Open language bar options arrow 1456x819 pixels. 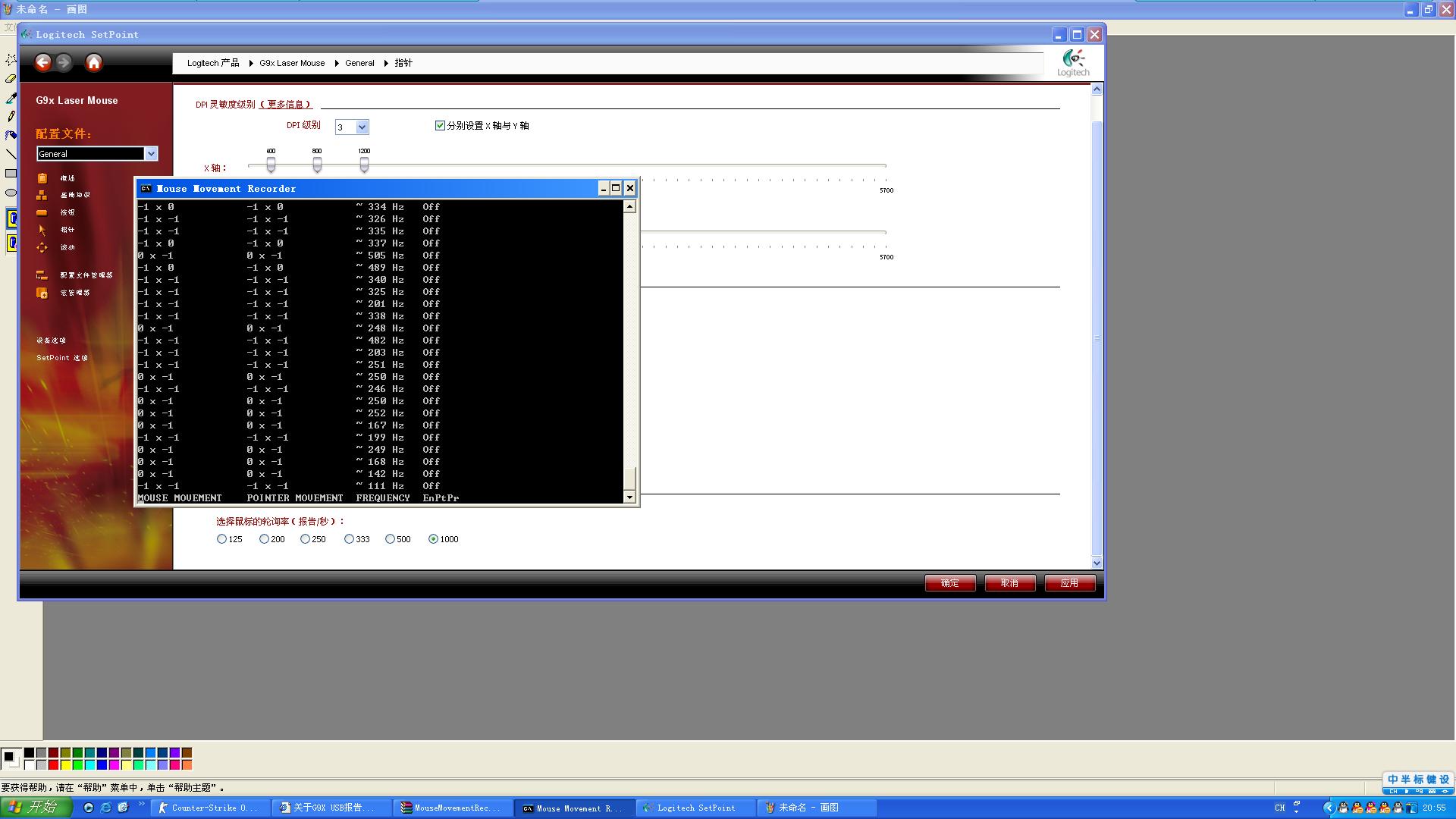point(1296,812)
